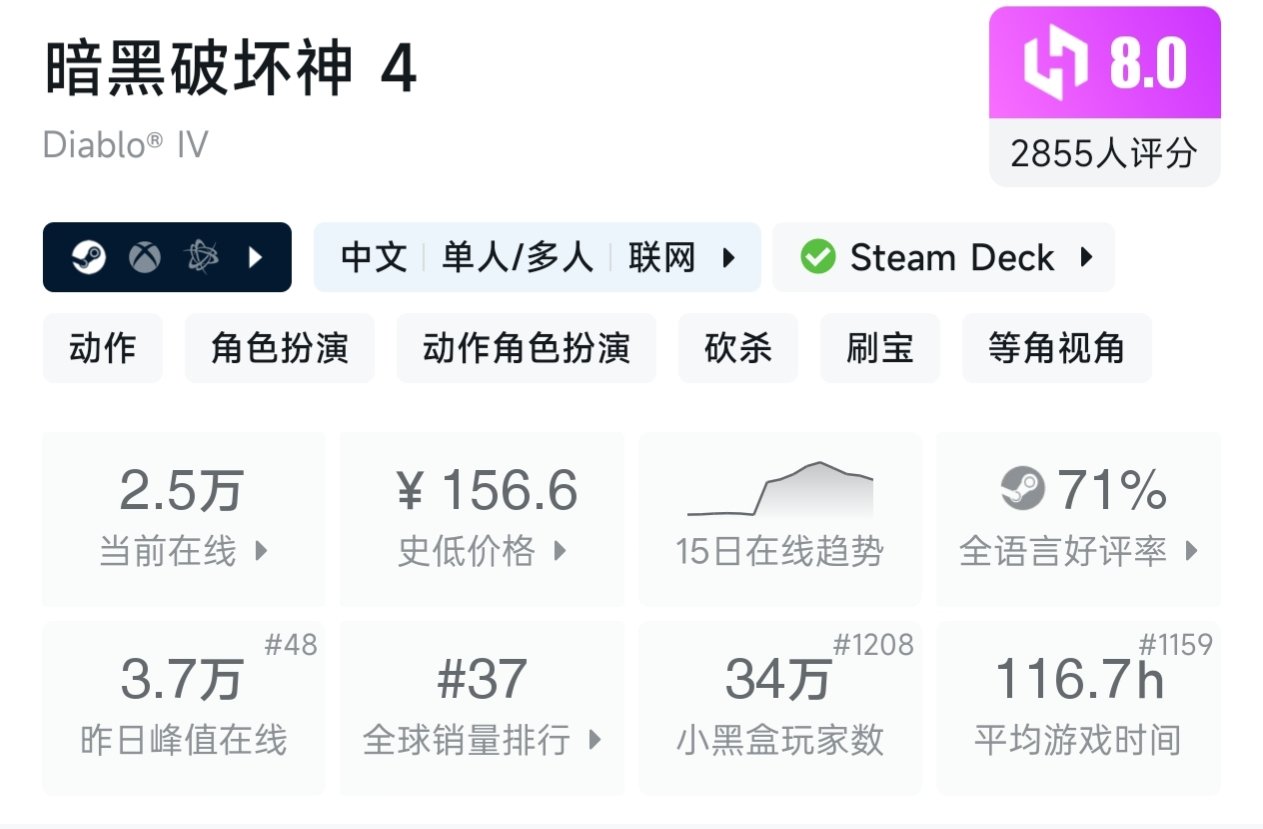The width and height of the screenshot is (1263, 829).
Task: Choose the 刷宝 tag
Action: pos(880,348)
